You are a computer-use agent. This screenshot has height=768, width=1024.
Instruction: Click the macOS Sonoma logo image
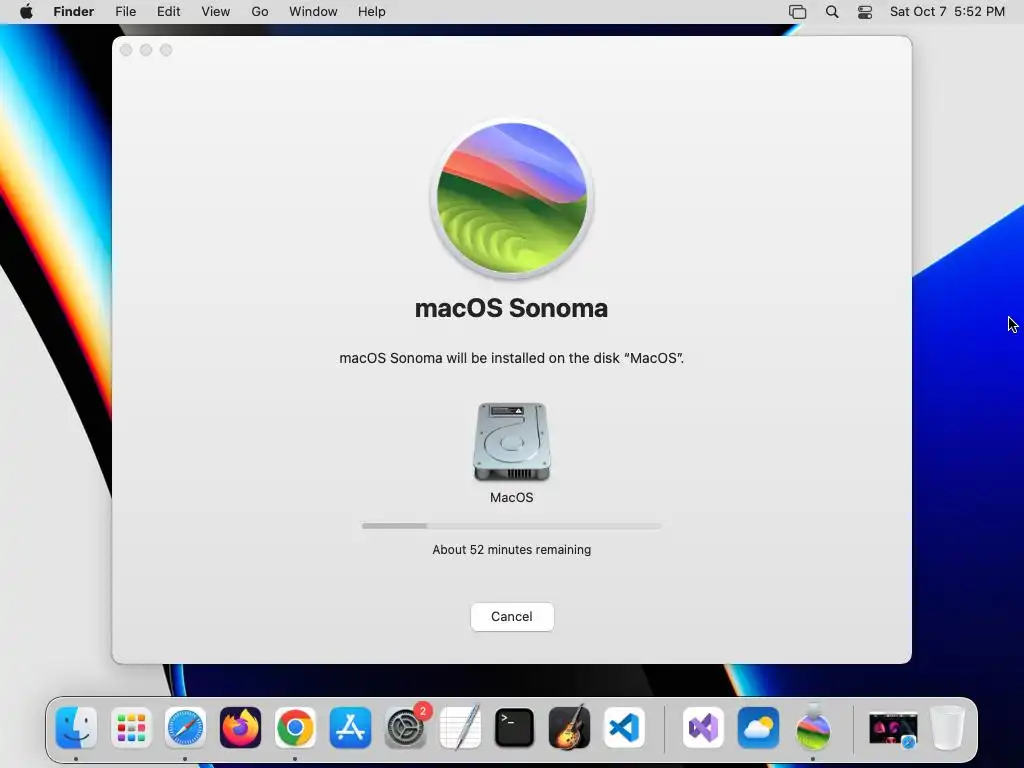511,199
